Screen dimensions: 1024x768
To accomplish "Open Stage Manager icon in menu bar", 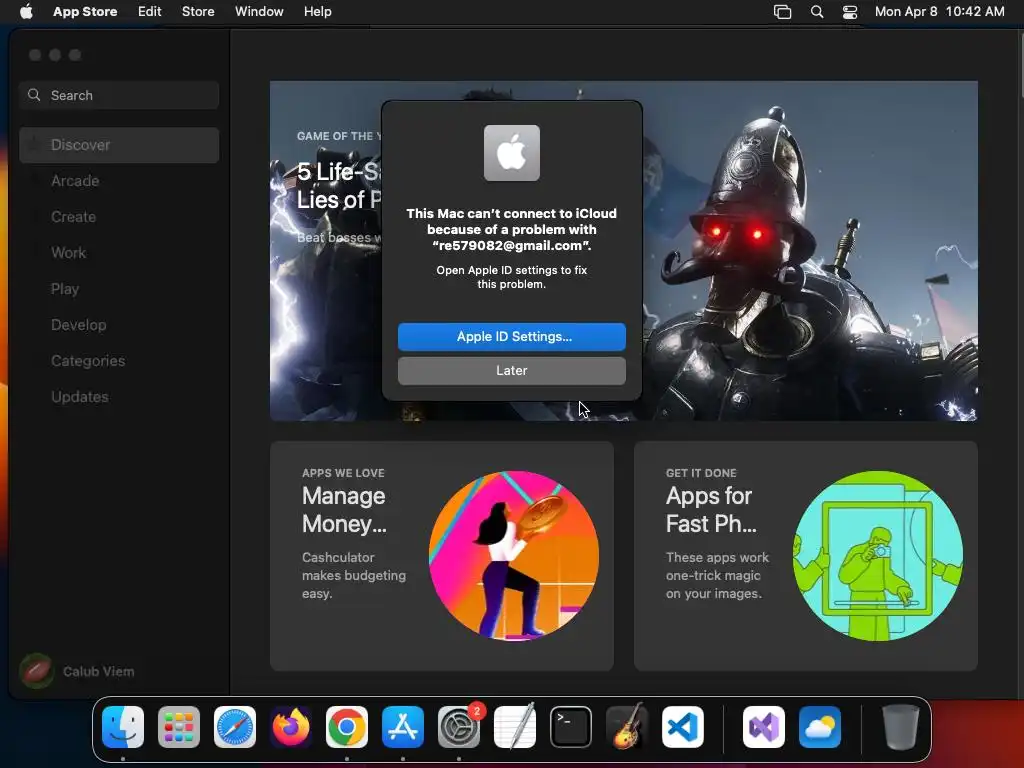I will 782,12.
